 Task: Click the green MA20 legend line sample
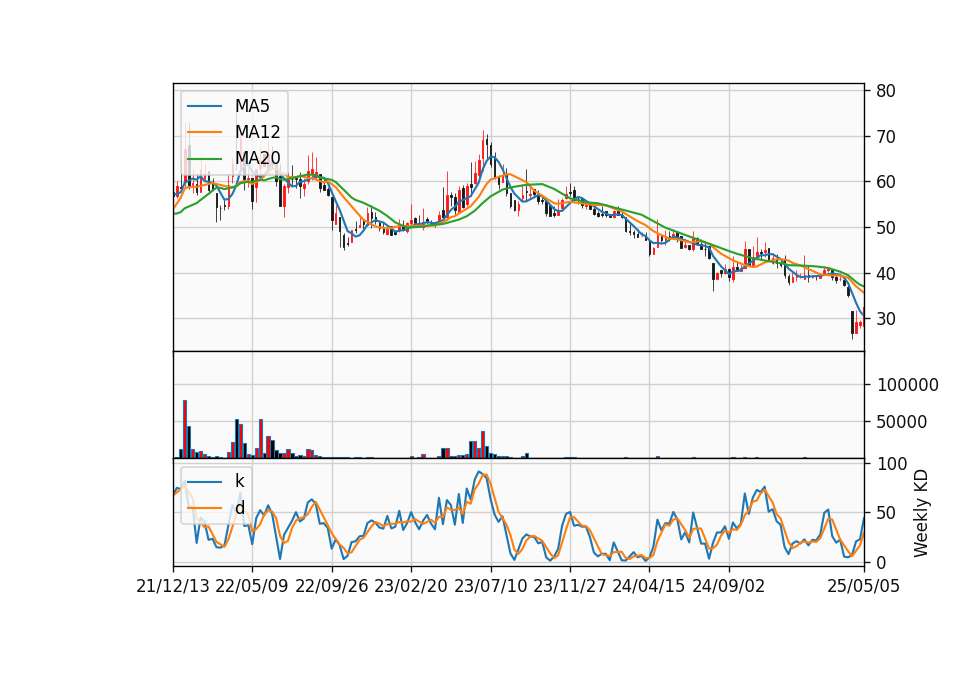pyautogui.click(x=204, y=158)
